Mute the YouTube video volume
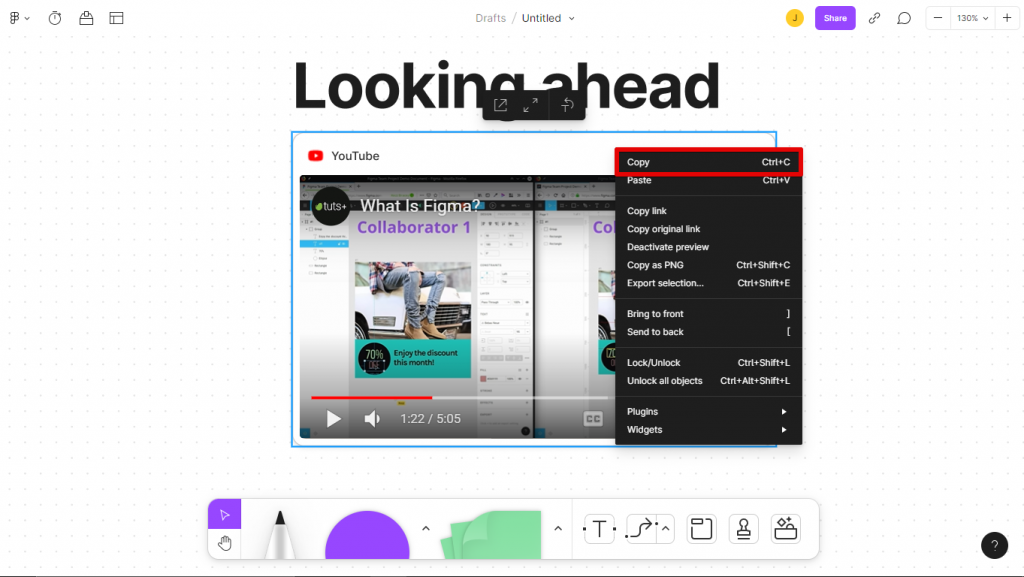The height and width of the screenshot is (577, 1024). (371, 418)
